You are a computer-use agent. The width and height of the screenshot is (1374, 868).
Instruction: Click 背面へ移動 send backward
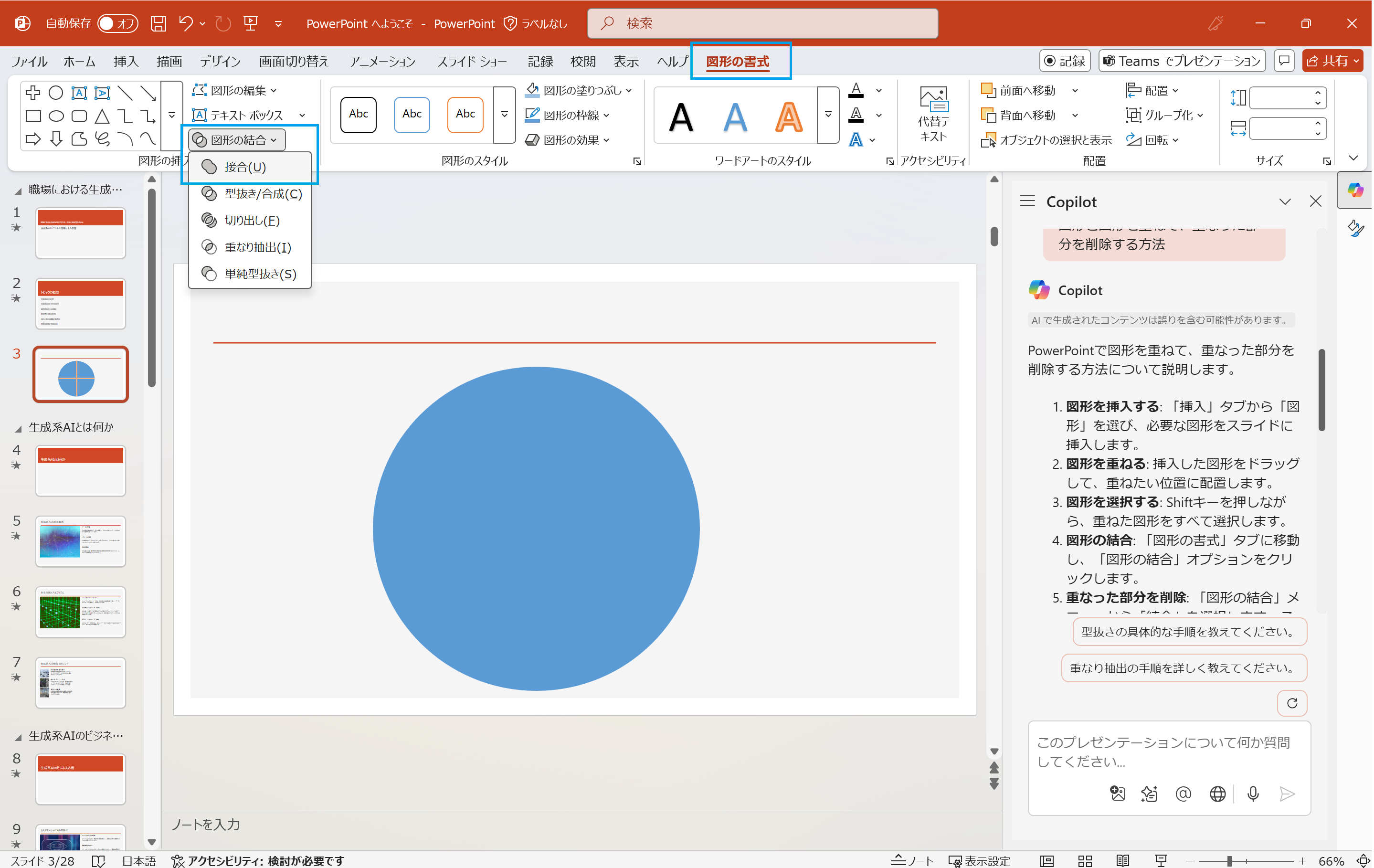pyautogui.click(x=1018, y=115)
